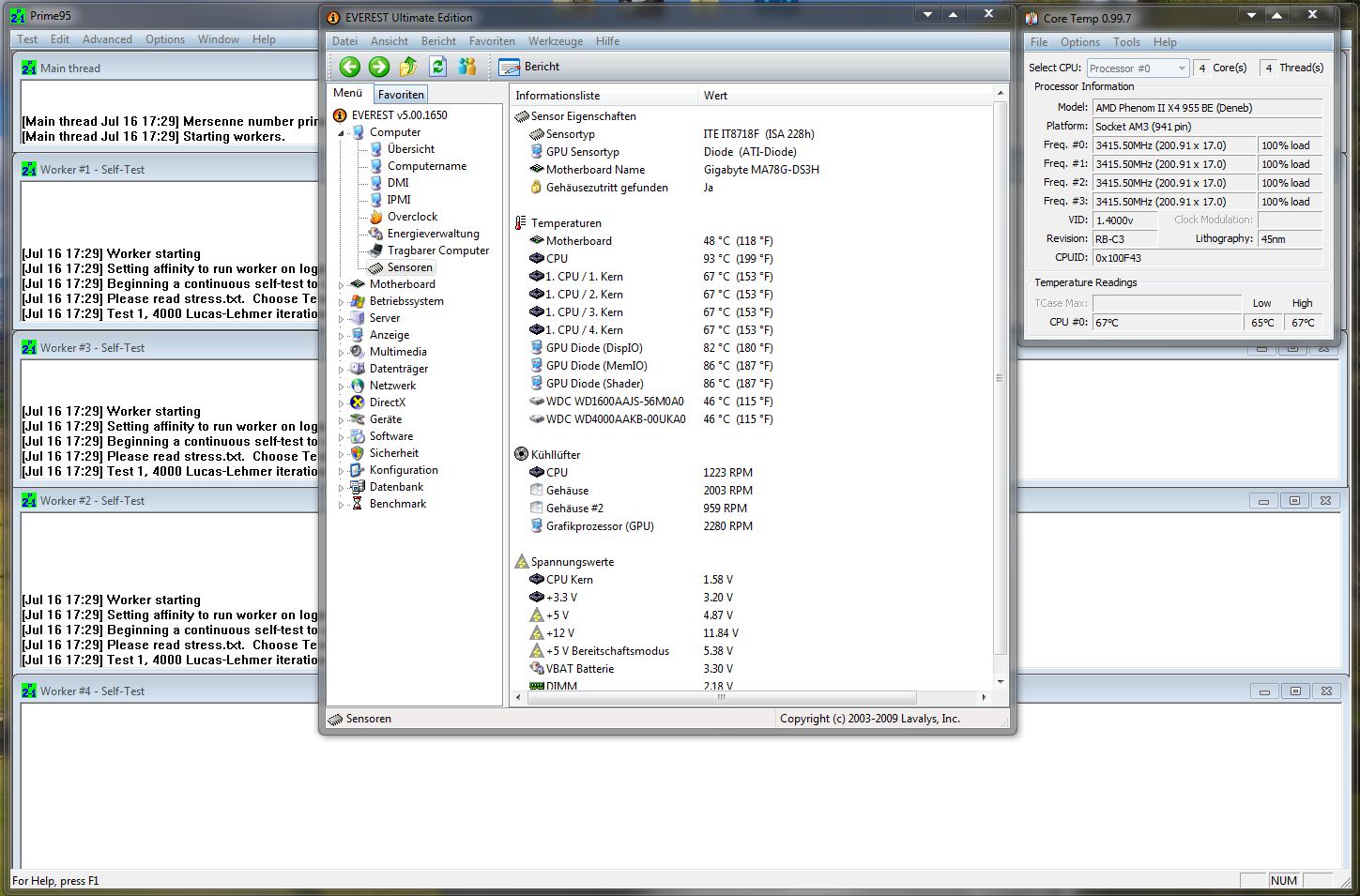The image size is (1360, 896).
Task: Open the Select CPU Processor #0 dropdown
Action: (1138, 68)
